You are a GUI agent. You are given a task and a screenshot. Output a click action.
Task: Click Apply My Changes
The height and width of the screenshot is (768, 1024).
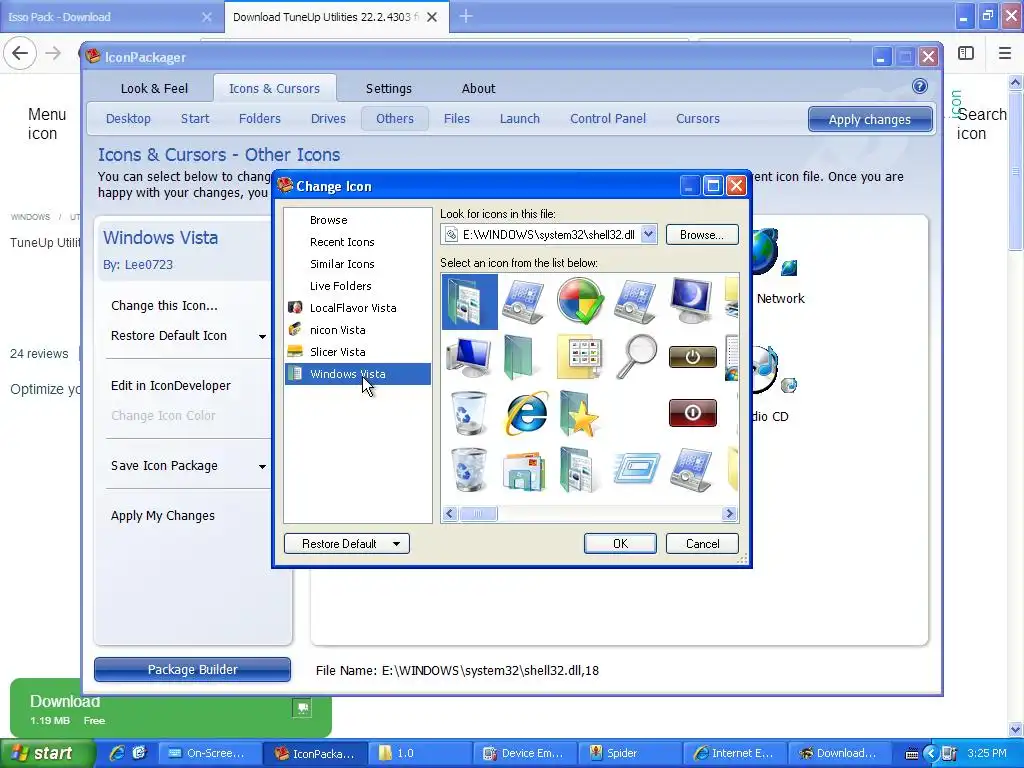pos(163,516)
